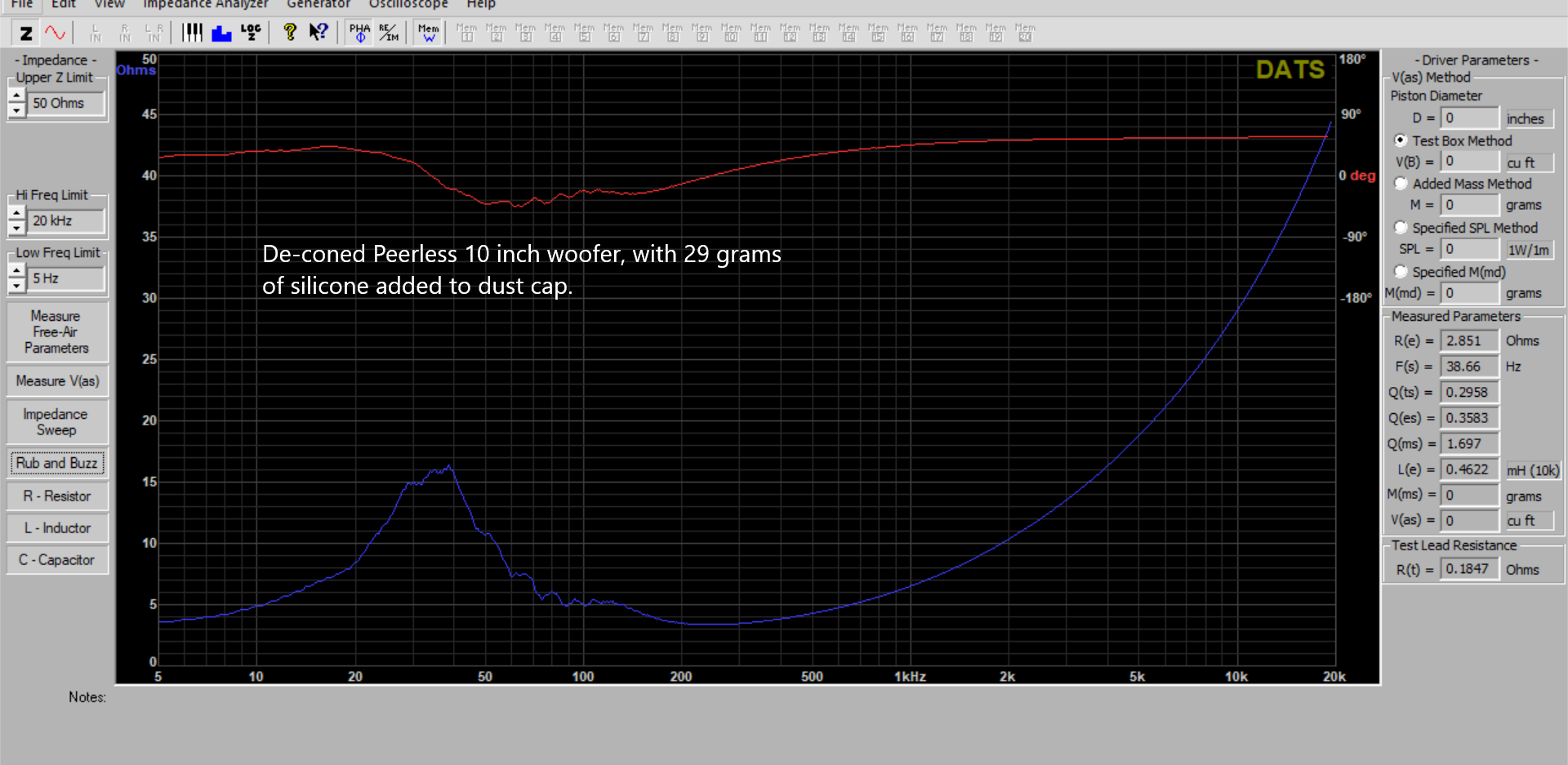Select the Specified SPL Method radio button
Image resolution: width=1568 pixels, height=765 pixels.
click(1401, 228)
